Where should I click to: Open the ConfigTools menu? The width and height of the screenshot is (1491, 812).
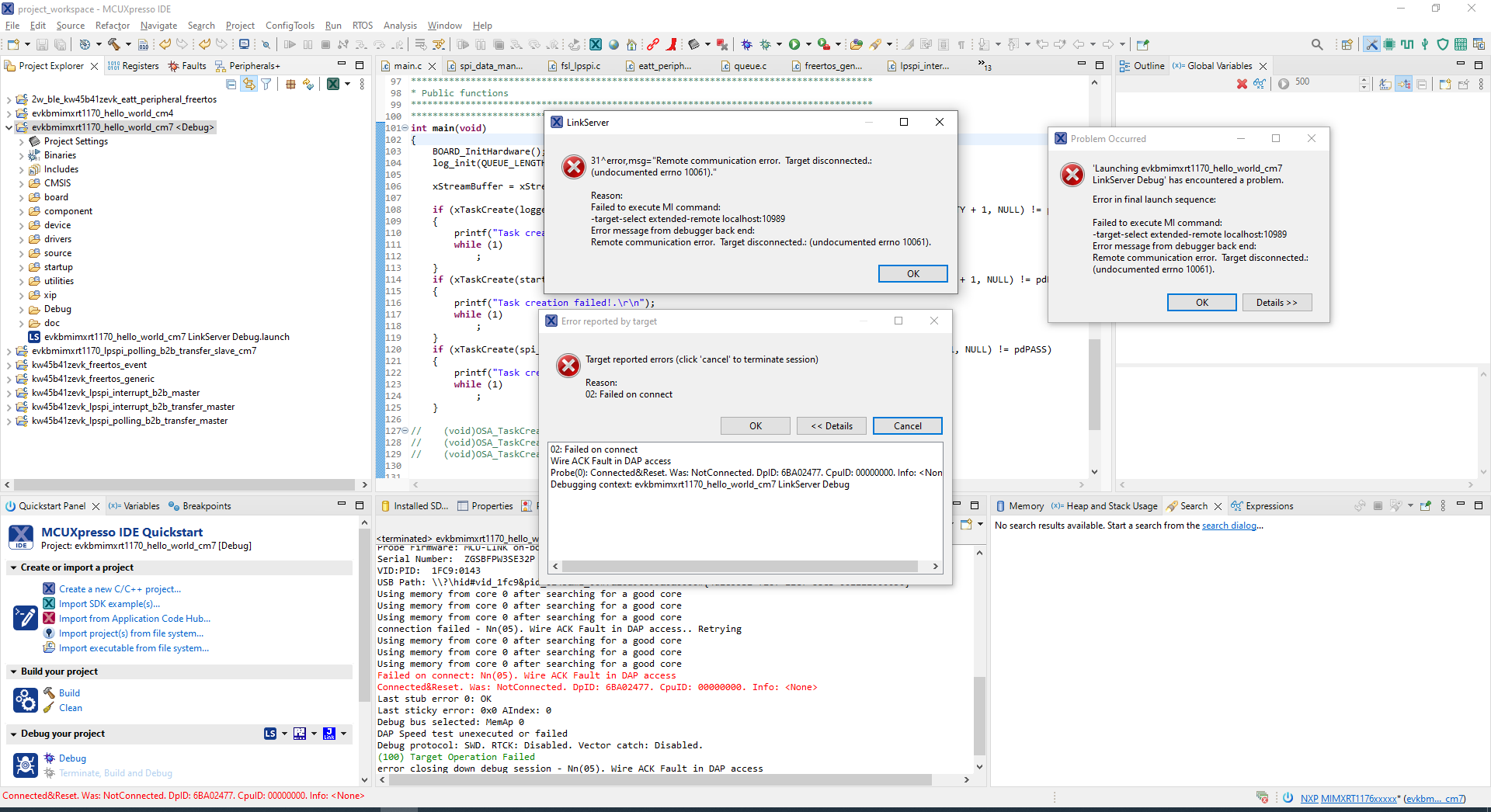point(290,25)
